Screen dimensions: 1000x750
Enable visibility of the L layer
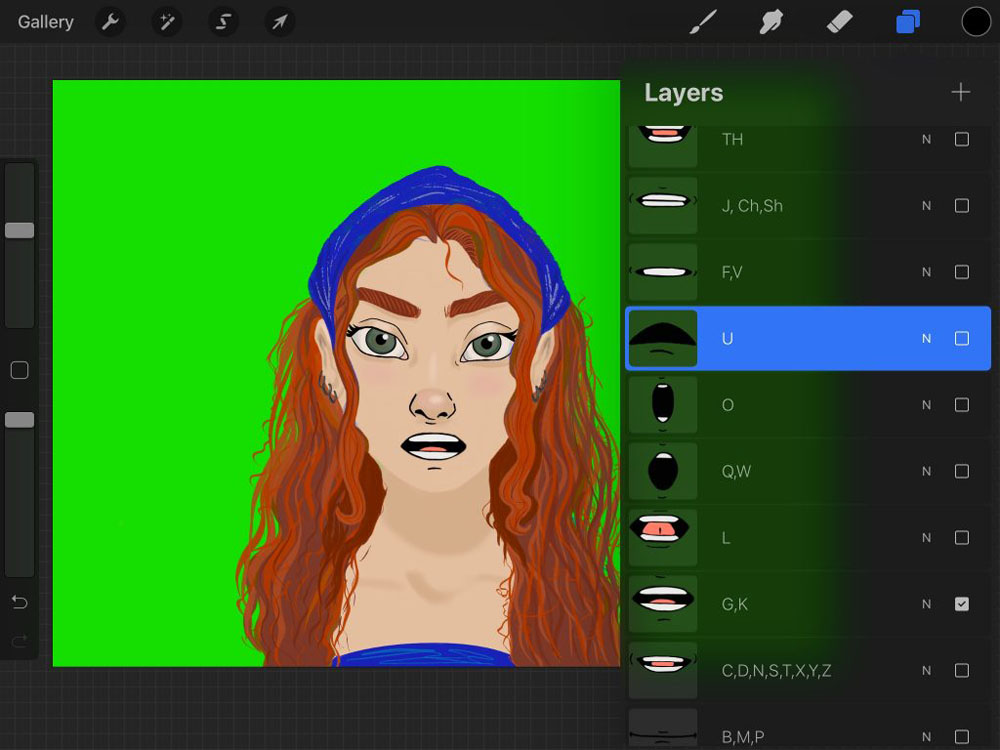pyautogui.click(x=962, y=538)
